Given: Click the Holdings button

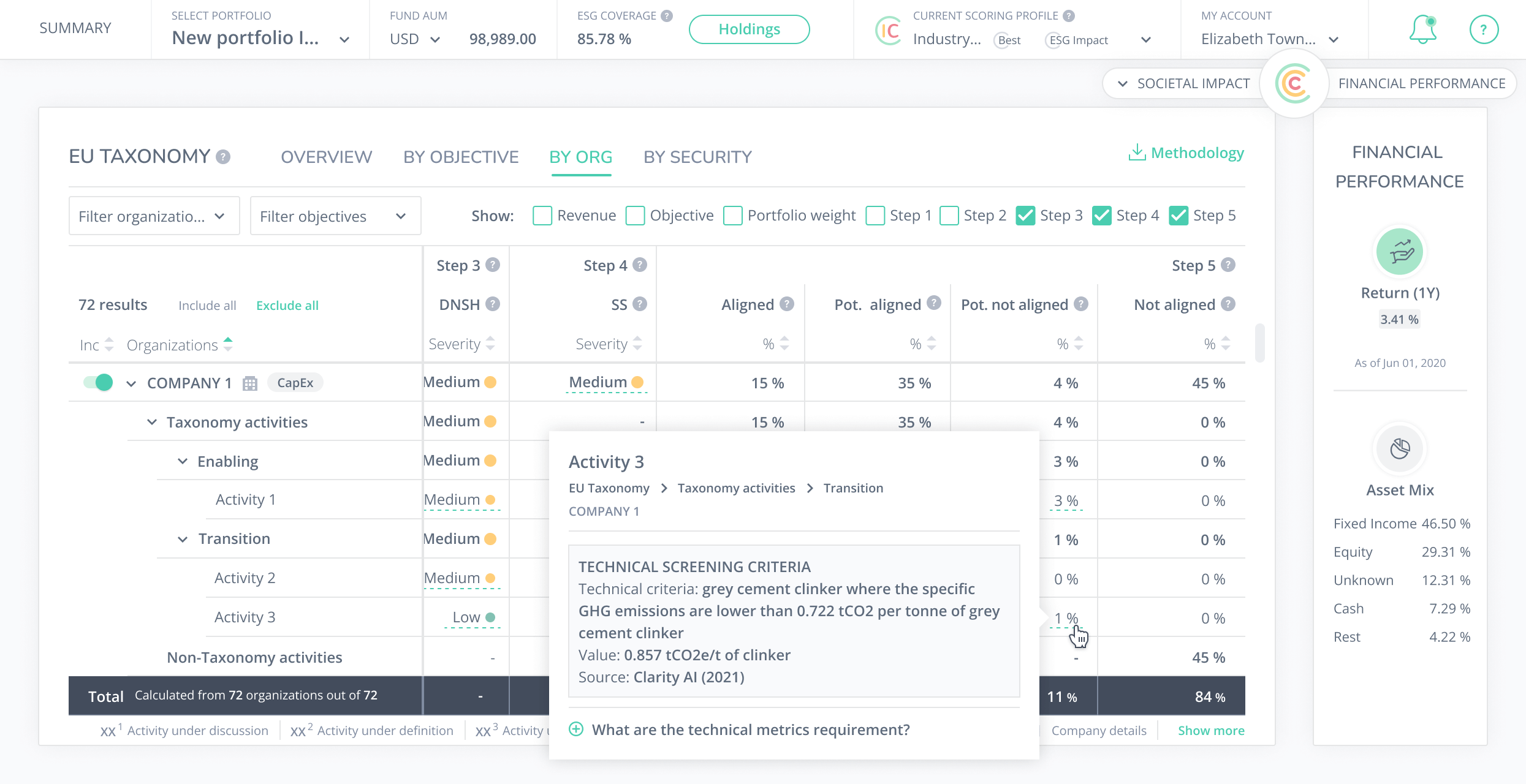Looking at the screenshot, I should (x=749, y=29).
